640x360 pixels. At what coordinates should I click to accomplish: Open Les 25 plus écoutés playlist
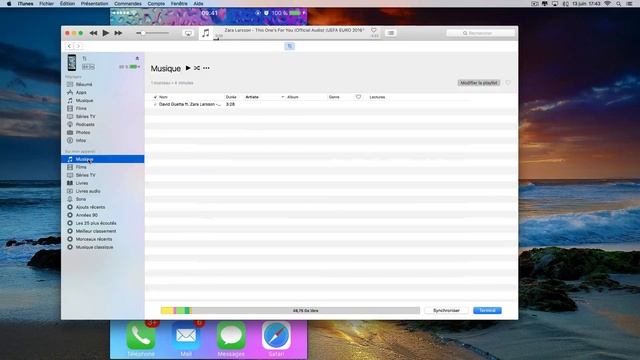pos(96,223)
